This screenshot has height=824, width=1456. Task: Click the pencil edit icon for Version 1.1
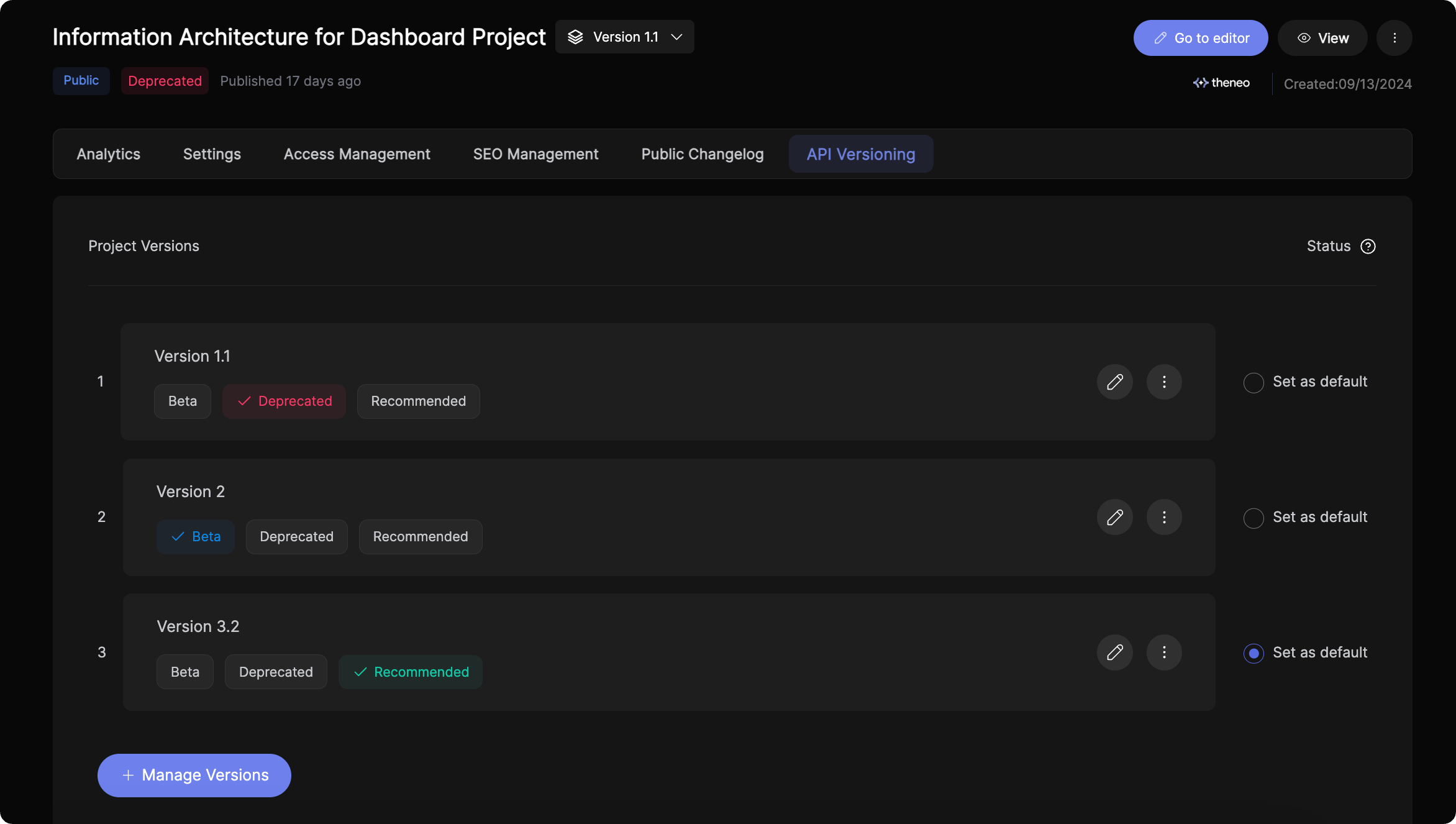[x=1114, y=382]
